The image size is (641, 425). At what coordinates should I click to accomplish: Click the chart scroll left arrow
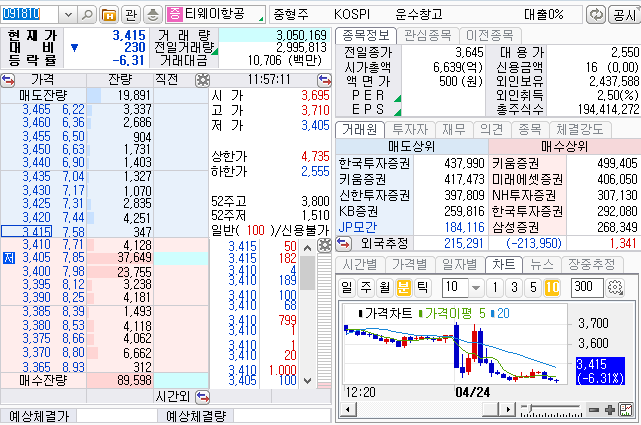(348, 409)
